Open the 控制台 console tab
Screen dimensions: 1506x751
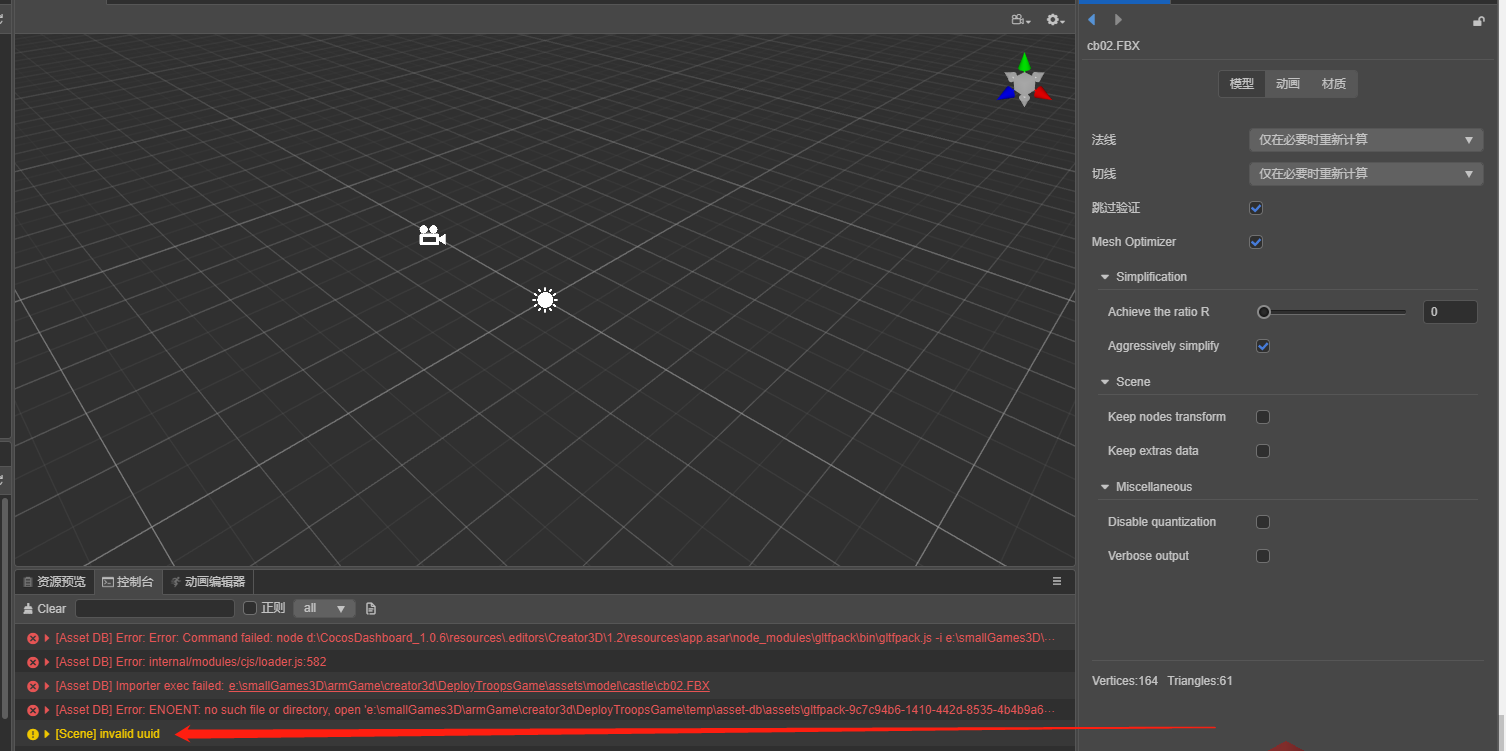(x=129, y=581)
